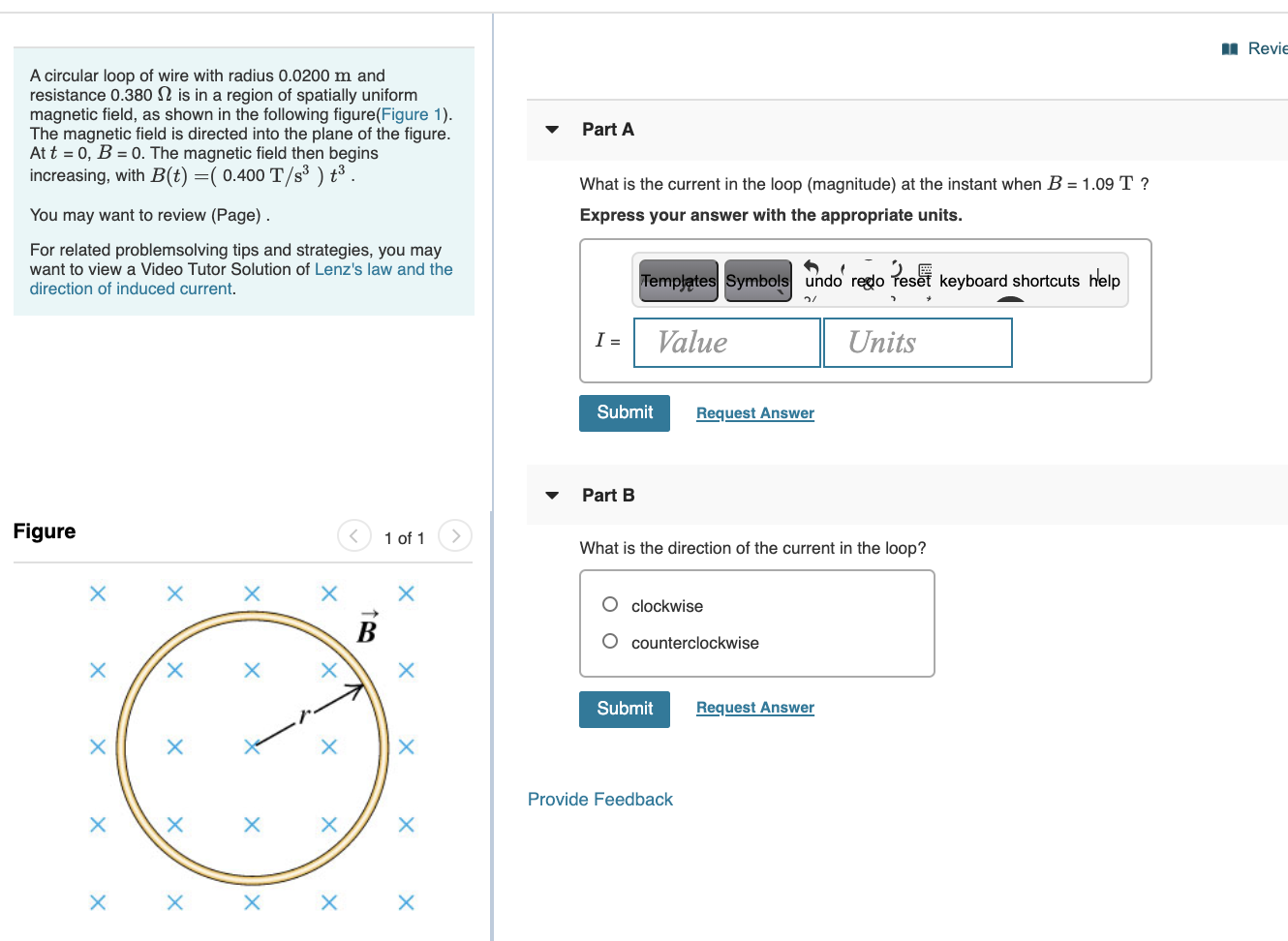Click the next figure navigation arrow
The height and width of the screenshot is (941, 1288).
coord(454,535)
